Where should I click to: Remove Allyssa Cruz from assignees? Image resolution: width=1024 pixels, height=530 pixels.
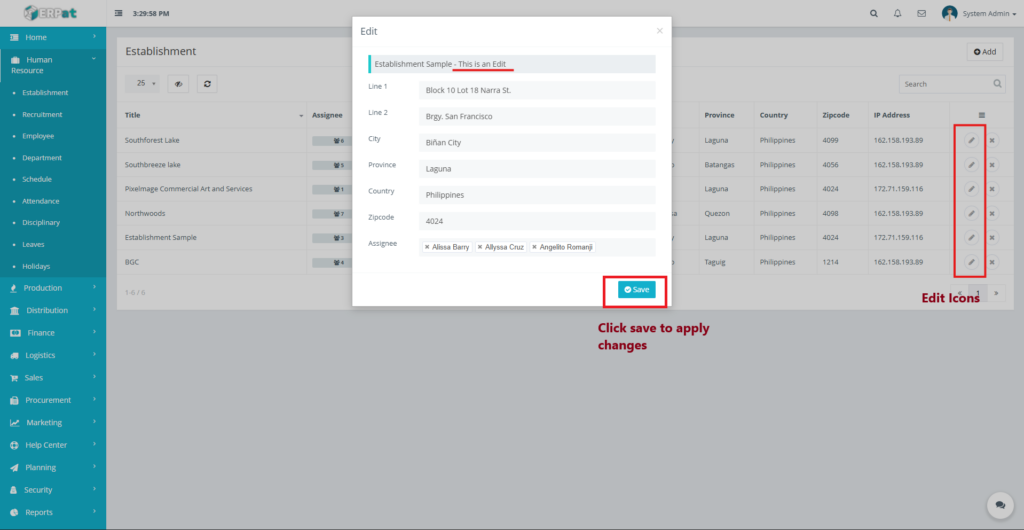[480, 247]
